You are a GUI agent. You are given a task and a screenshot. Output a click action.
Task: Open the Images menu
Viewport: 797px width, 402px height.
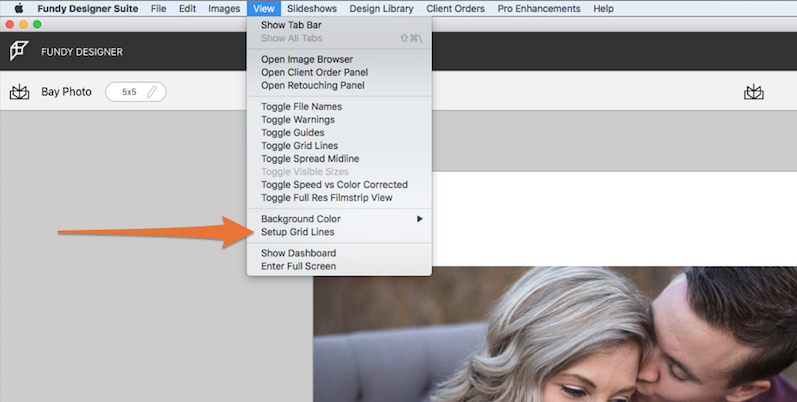224,9
